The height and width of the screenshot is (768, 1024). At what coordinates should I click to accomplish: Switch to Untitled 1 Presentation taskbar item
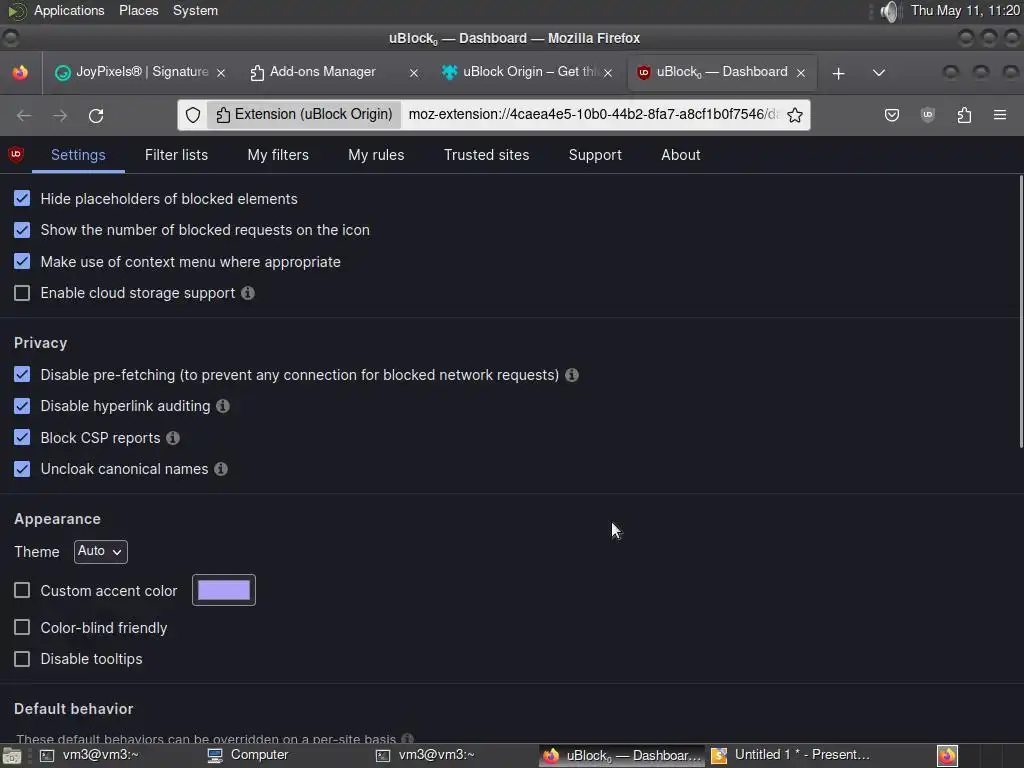[792, 755]
